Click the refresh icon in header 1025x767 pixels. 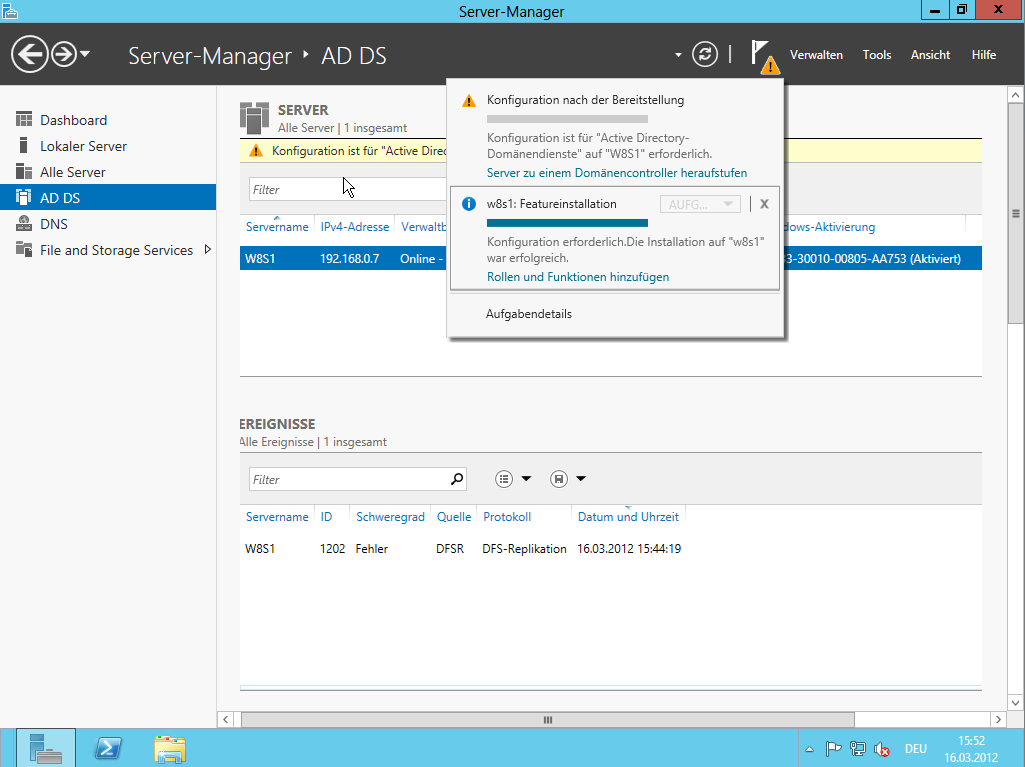pyautogui.click(x=705, y=54)
